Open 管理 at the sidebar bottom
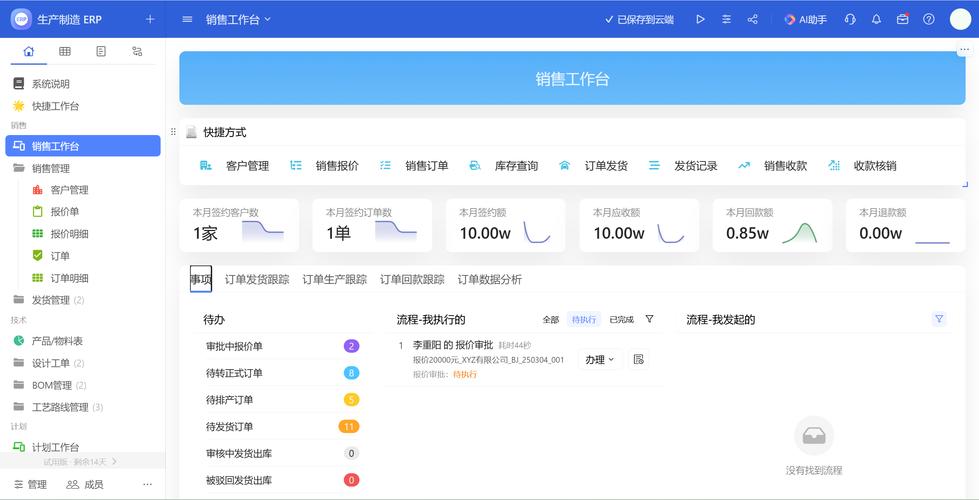Viewport: 979px width, 500px height. pos(31,484)
